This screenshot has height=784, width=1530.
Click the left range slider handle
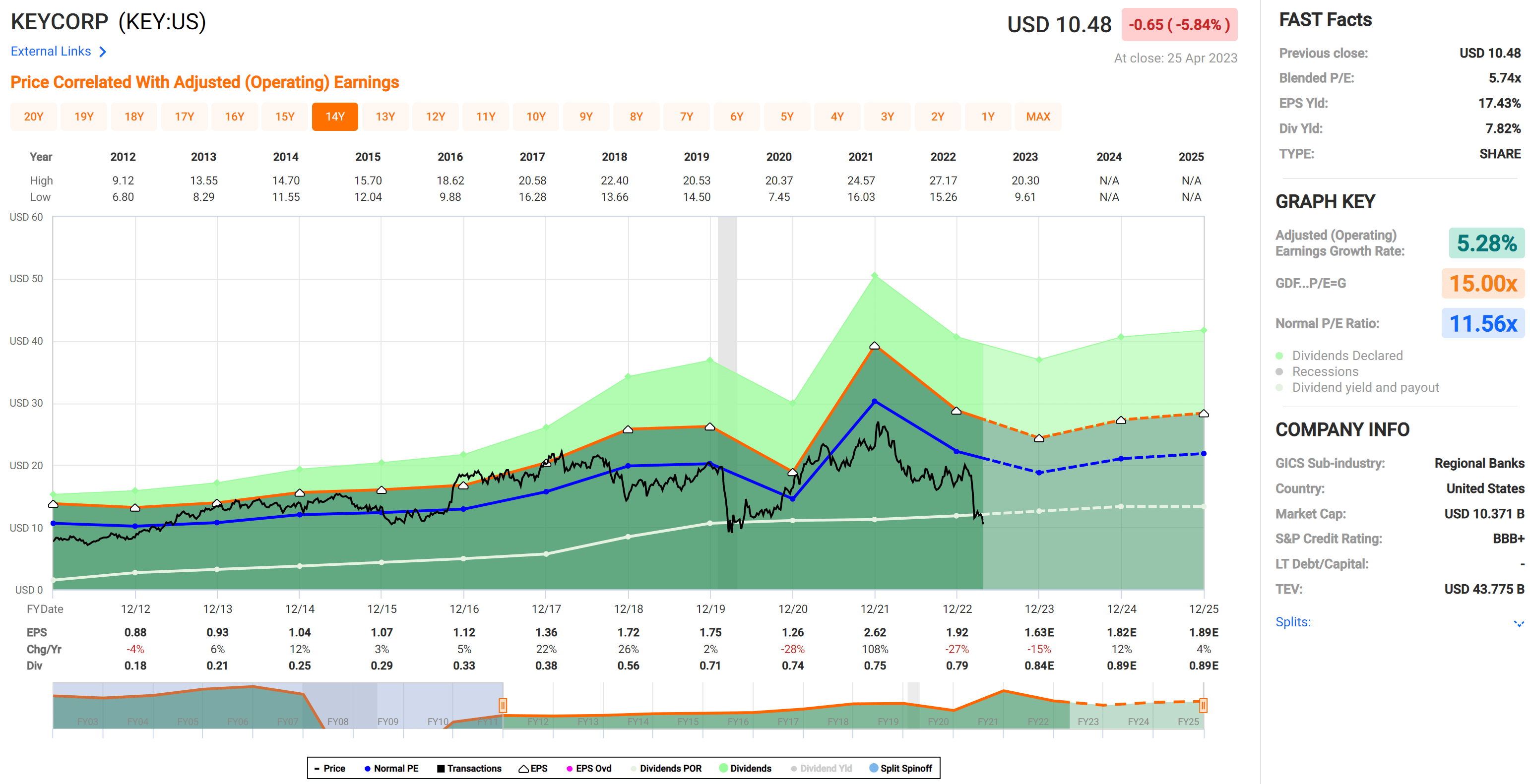coord(503,705)
